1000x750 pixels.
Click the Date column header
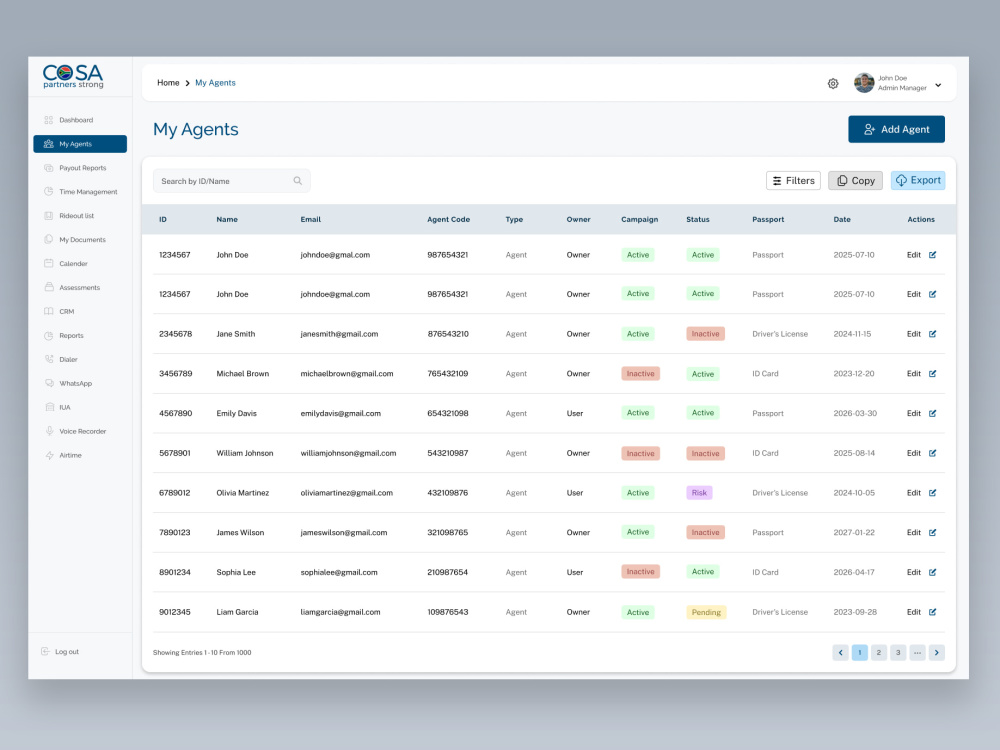(842, 219)
